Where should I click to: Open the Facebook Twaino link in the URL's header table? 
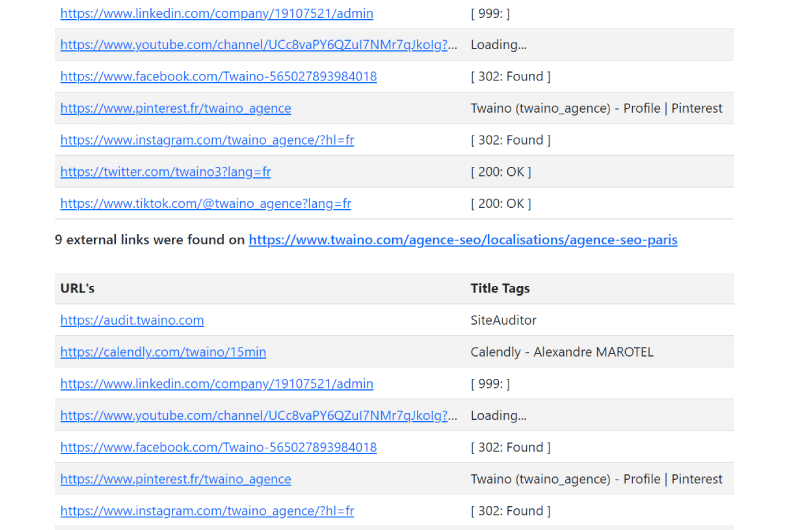[218, 447]
